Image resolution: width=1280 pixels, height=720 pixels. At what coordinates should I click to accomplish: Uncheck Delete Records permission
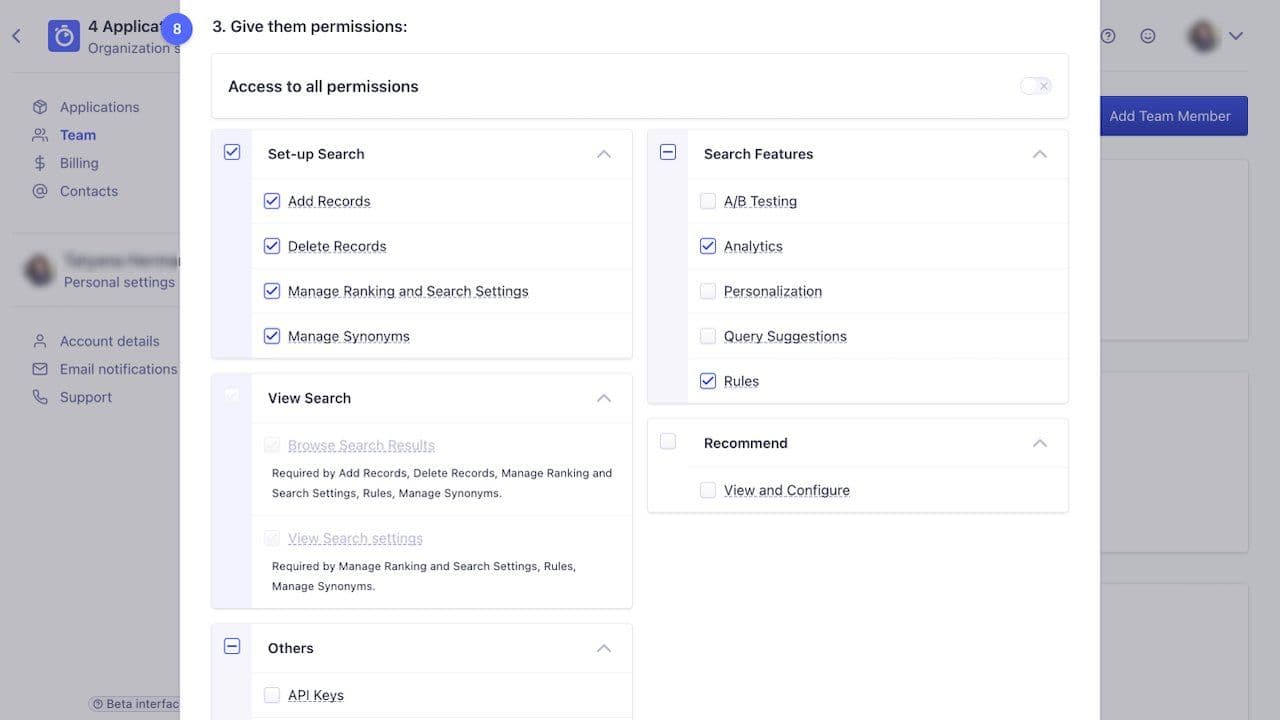tap(272, 246)
